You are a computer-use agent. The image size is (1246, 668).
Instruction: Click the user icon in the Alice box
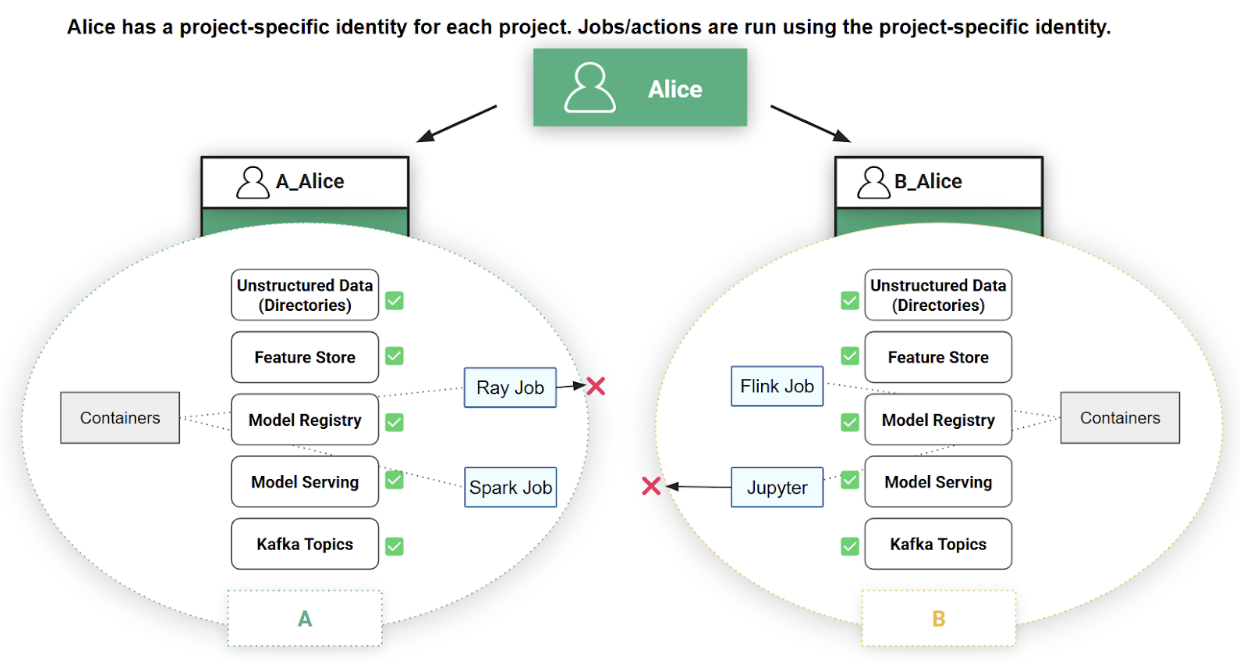coord(590,88)
